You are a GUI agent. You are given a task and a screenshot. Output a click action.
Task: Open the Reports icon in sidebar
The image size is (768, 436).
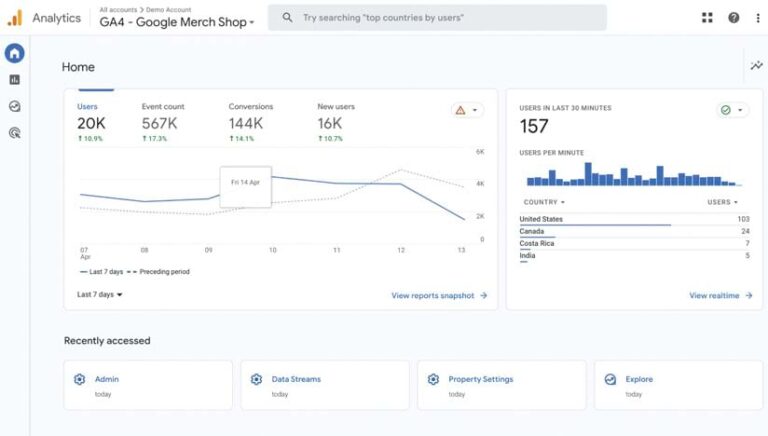(14, 80)
